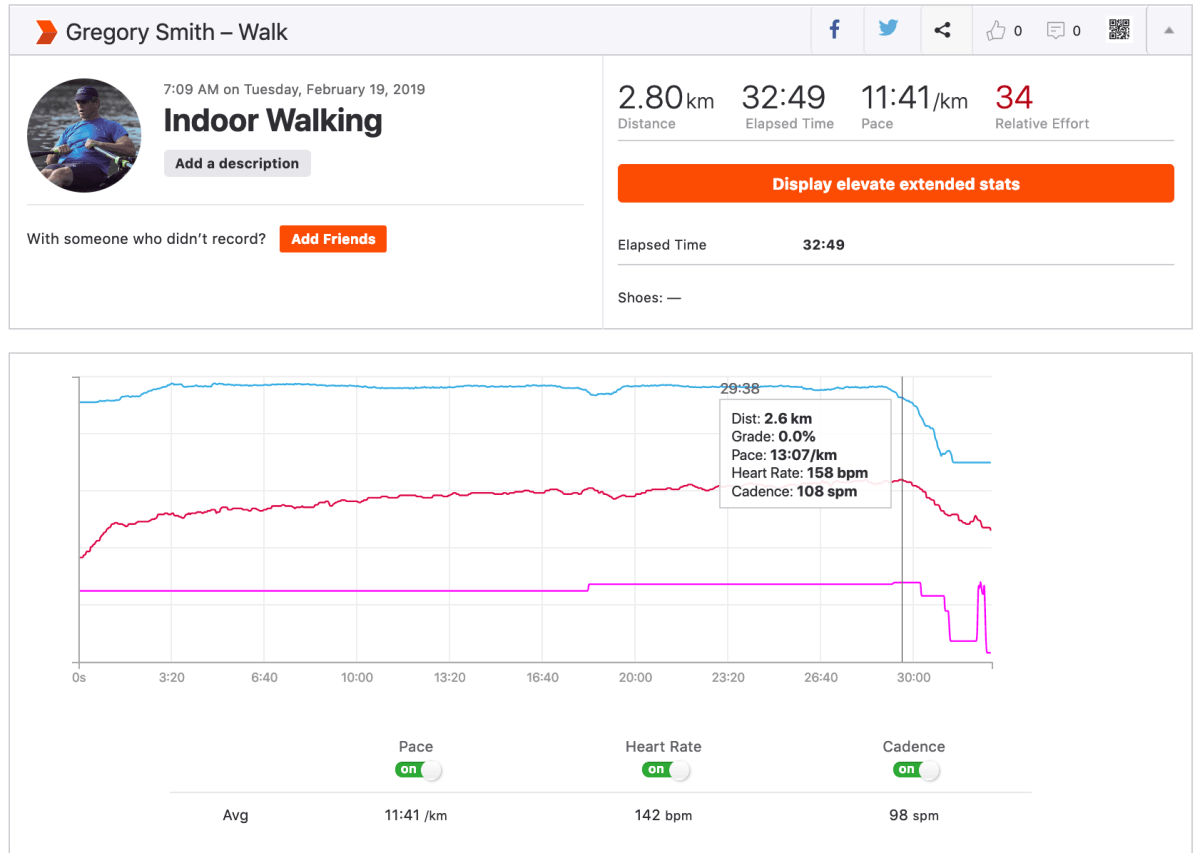Image resolution: width=1200 pixels, height=853 pixels.
Task: Click Display elevate extended stats button
Action: 895,184
